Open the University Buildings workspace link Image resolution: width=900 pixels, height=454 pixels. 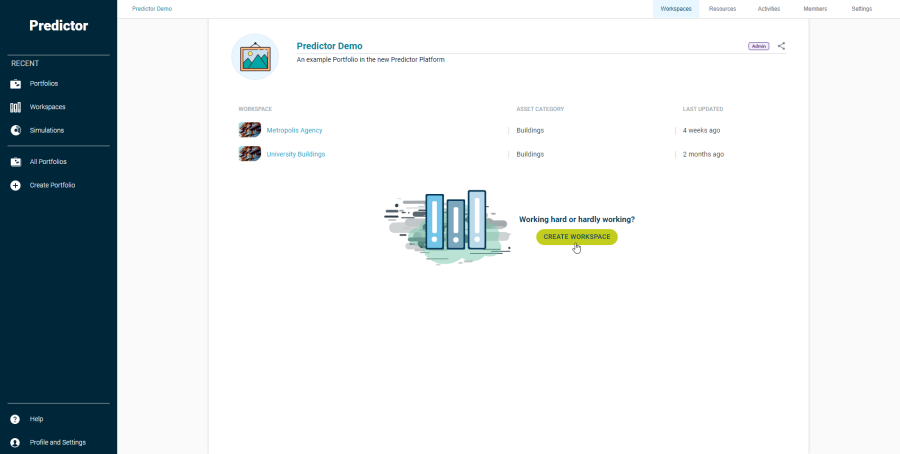click(295, 154)
